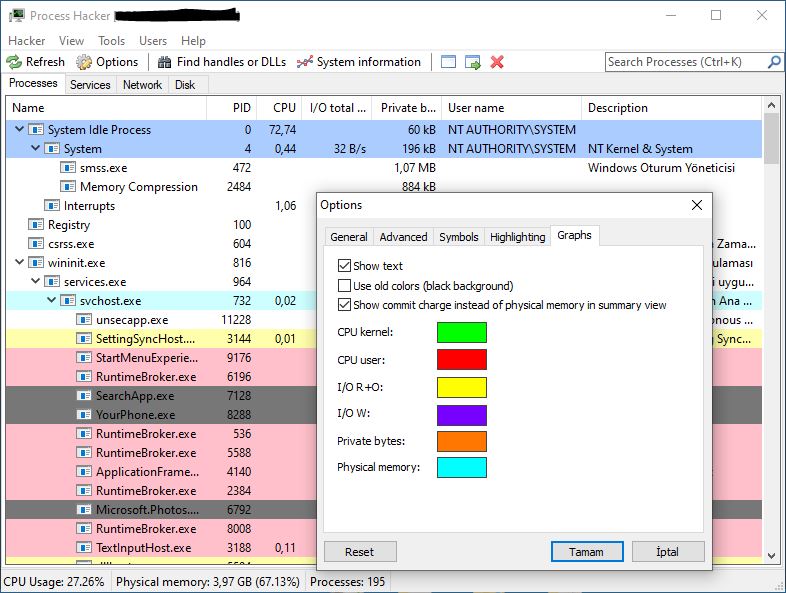The height and width of the screenshot is (593, 786).
Task: Click the find window toolbar icon
Action: [448, 62]
